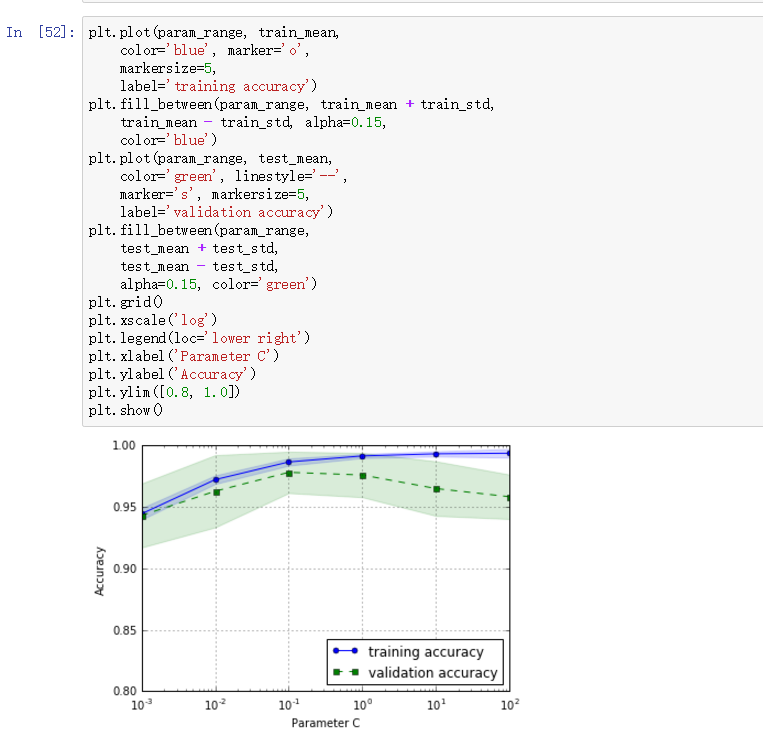The image size is (763, 738).
Task: Click the plt.plot(param_range, test_mean line
Action: 210,159
